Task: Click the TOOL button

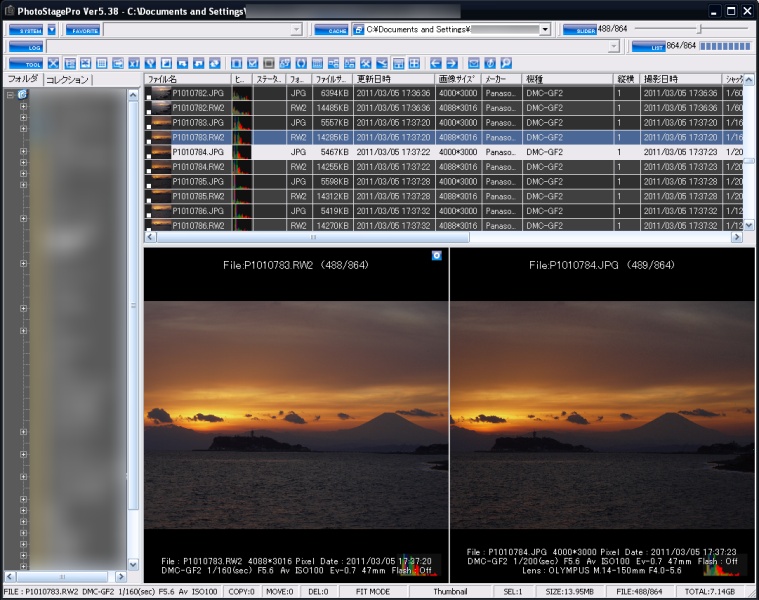Action: 26,63
